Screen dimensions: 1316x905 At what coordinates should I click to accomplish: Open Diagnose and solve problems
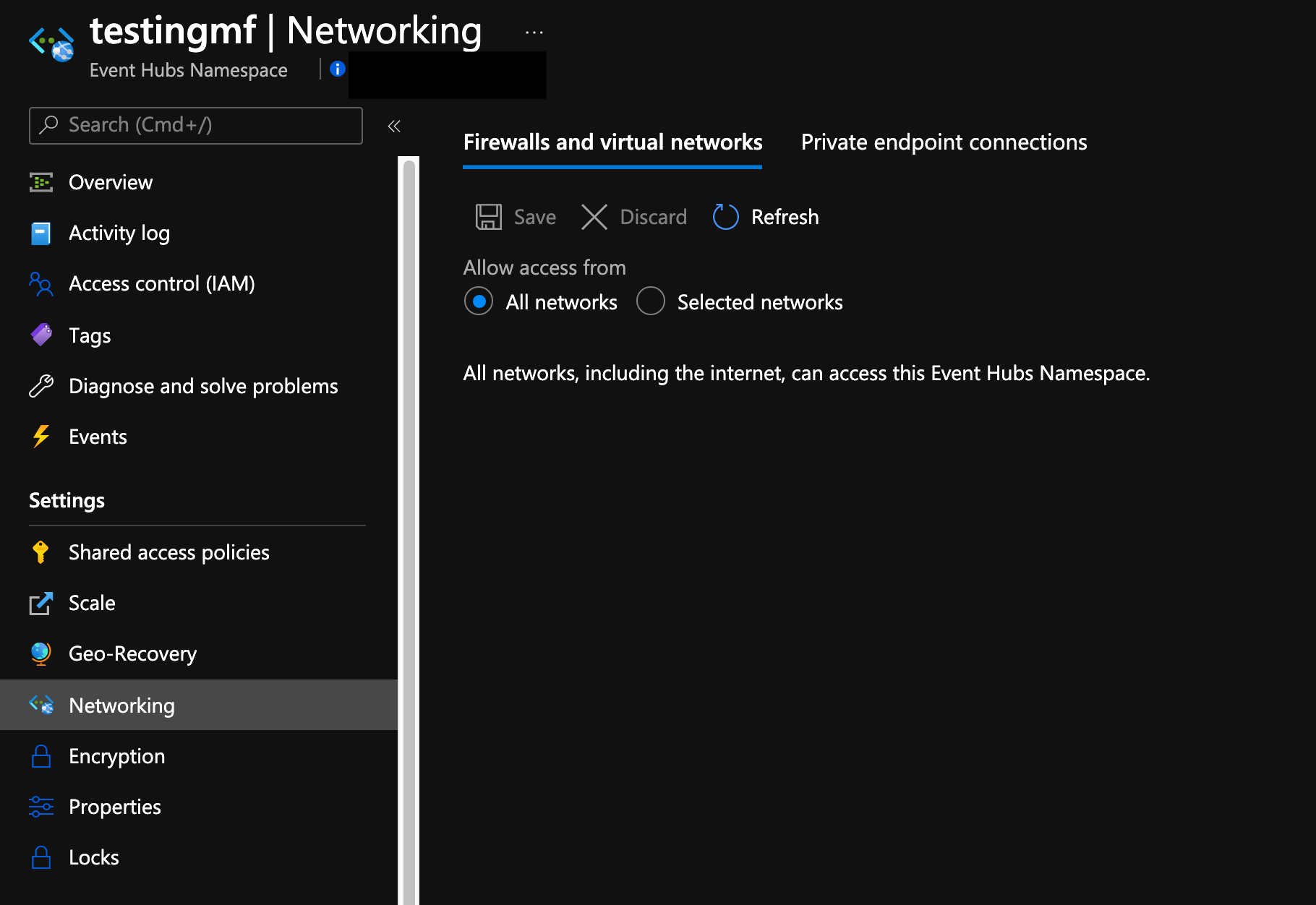point(203,386)
